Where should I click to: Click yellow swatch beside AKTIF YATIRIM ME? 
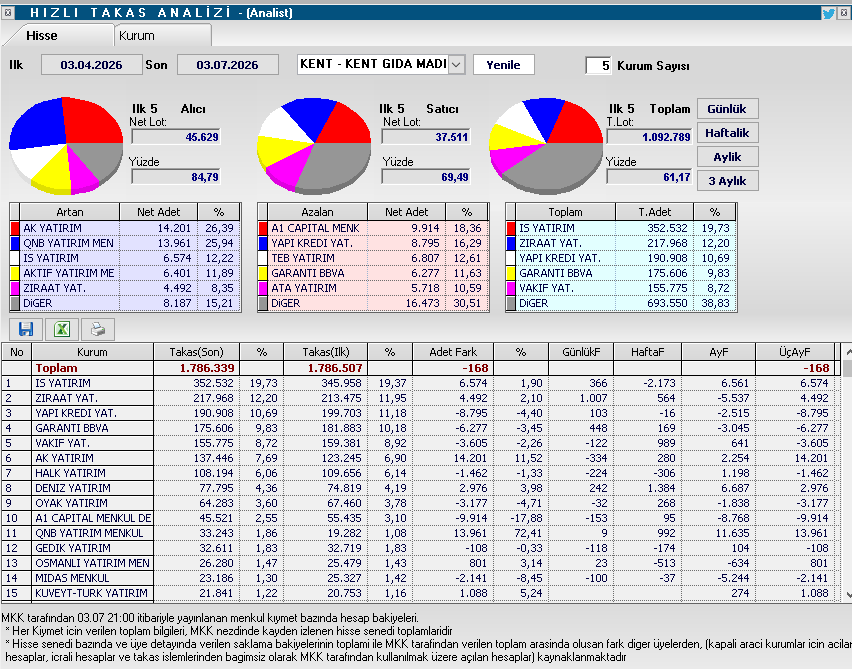click(15, 273)
